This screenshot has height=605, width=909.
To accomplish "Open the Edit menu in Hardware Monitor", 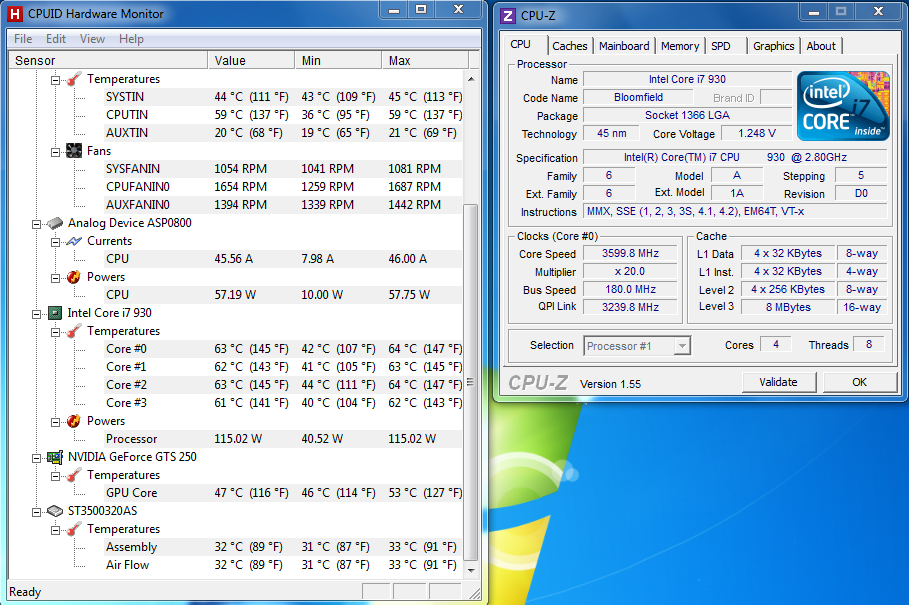I will [x=56, y=39].
